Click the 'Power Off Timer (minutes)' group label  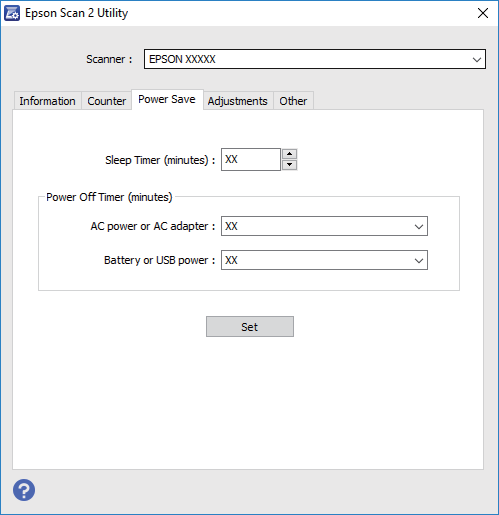click(x=109, y=197)
